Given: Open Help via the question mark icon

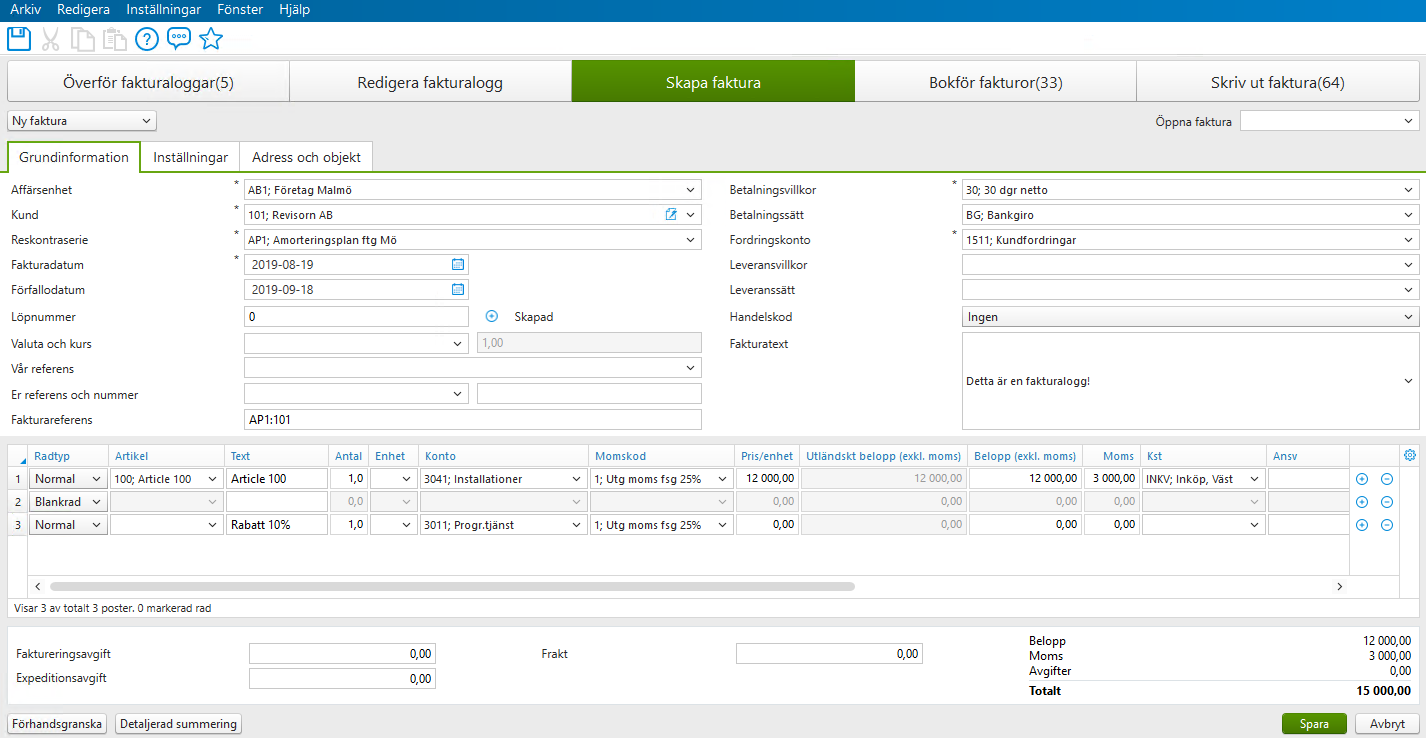Looking at the screenshot, I should [146, 38].
